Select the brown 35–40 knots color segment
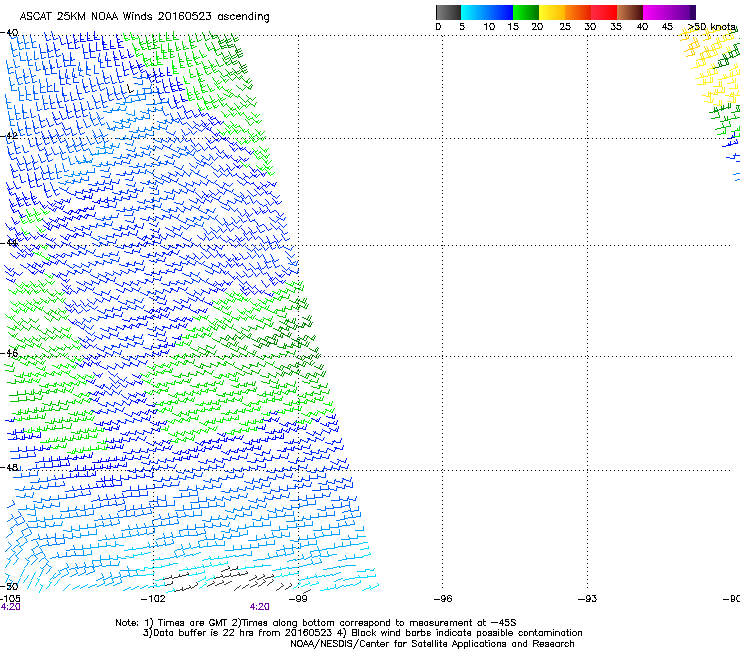740x650 pixels. pos(630,12)
